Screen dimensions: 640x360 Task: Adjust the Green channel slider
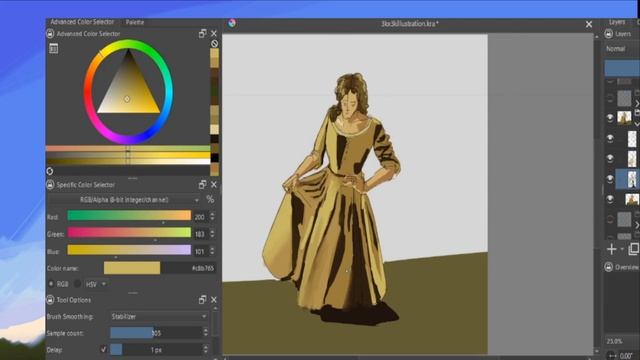point(129,233)
